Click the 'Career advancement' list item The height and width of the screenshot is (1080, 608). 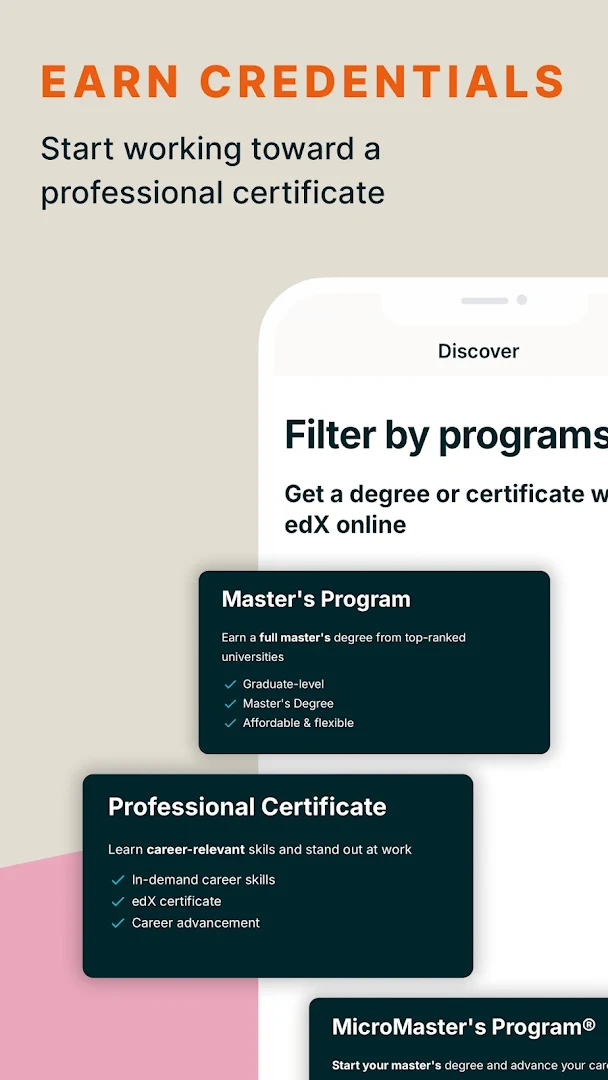pyautogui.click(x=196, y=922)
